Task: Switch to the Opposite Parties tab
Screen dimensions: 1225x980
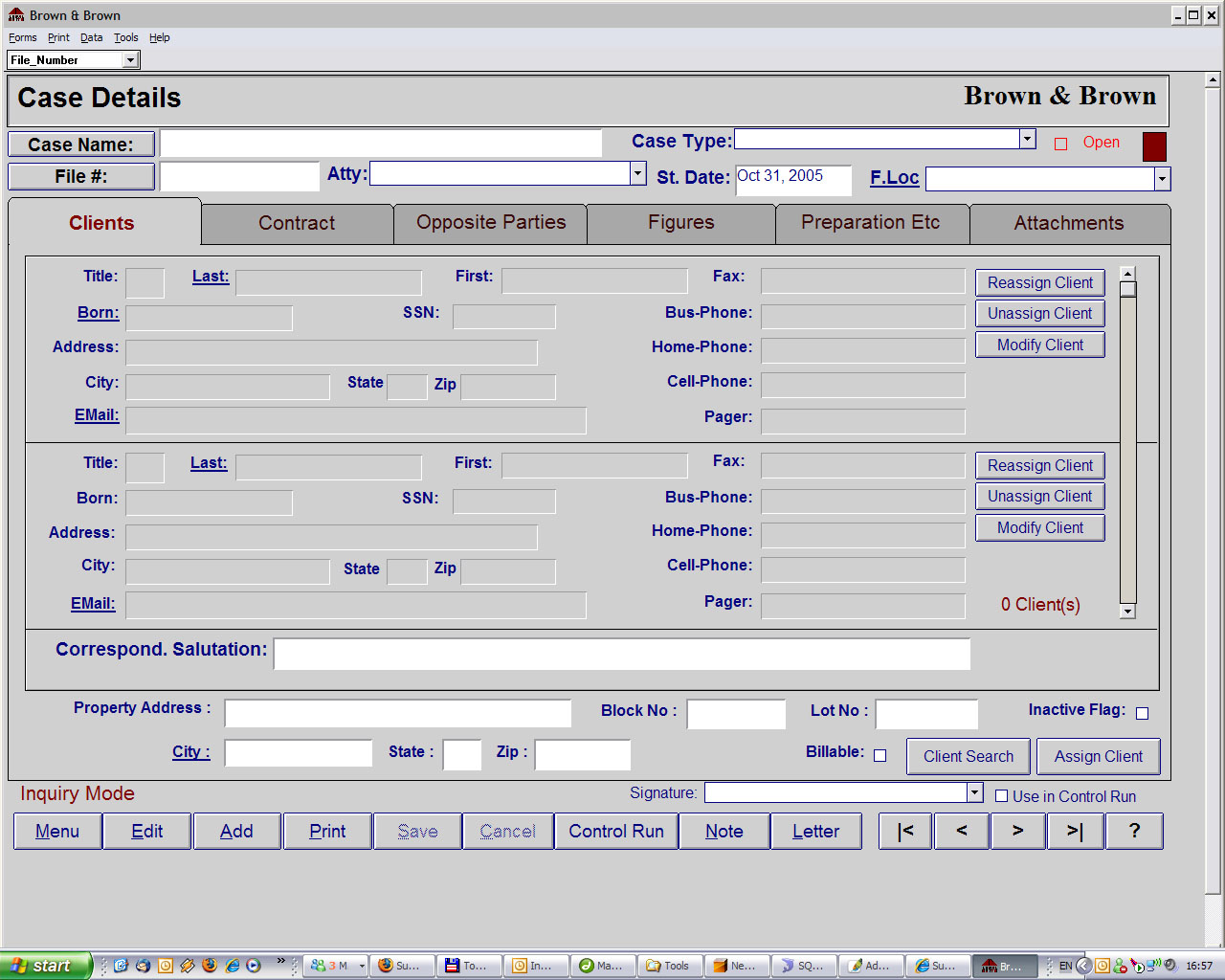Action: coord(491,223)
